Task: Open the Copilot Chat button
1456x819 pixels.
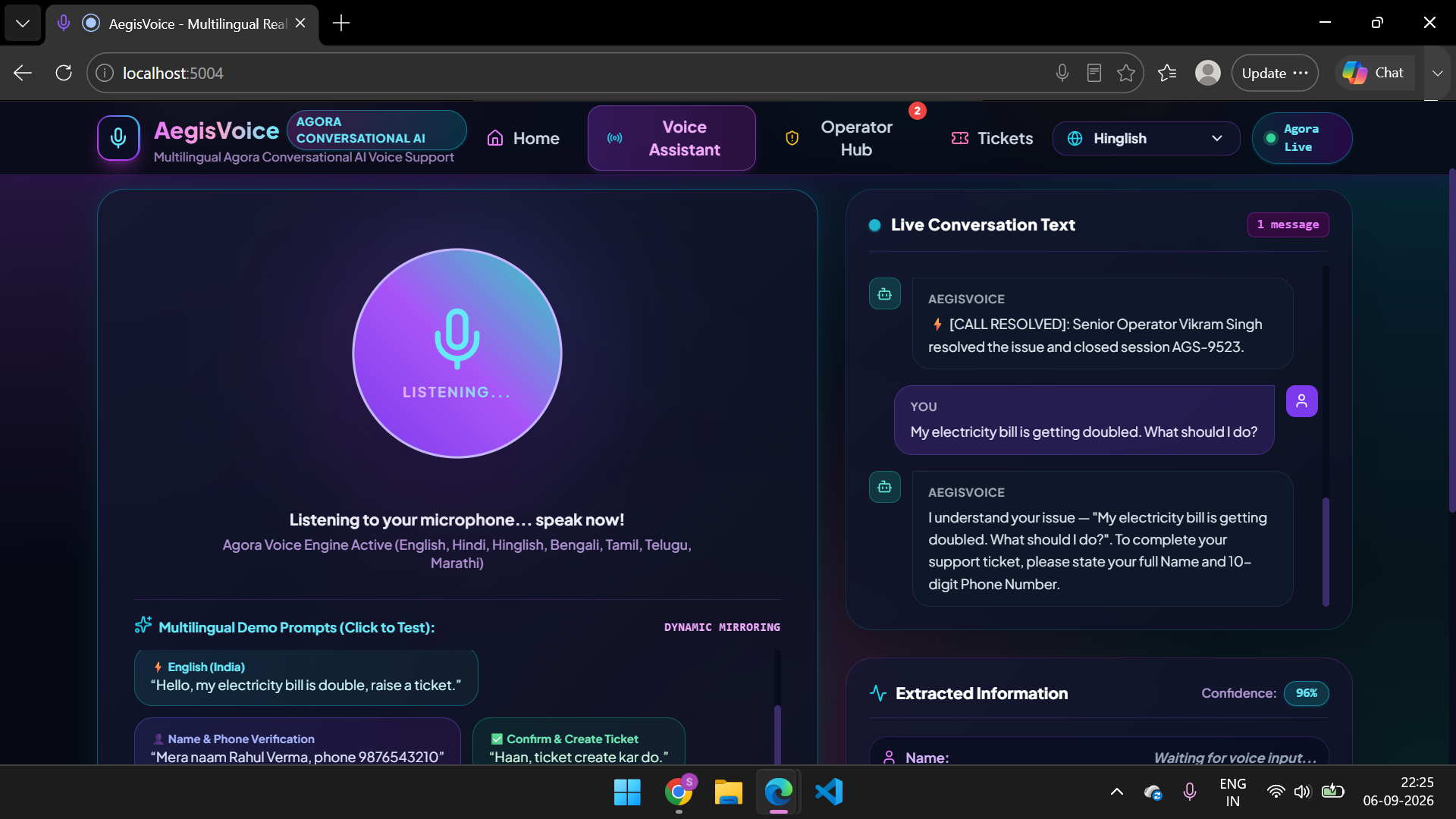Action: [x=1374, y=73]
